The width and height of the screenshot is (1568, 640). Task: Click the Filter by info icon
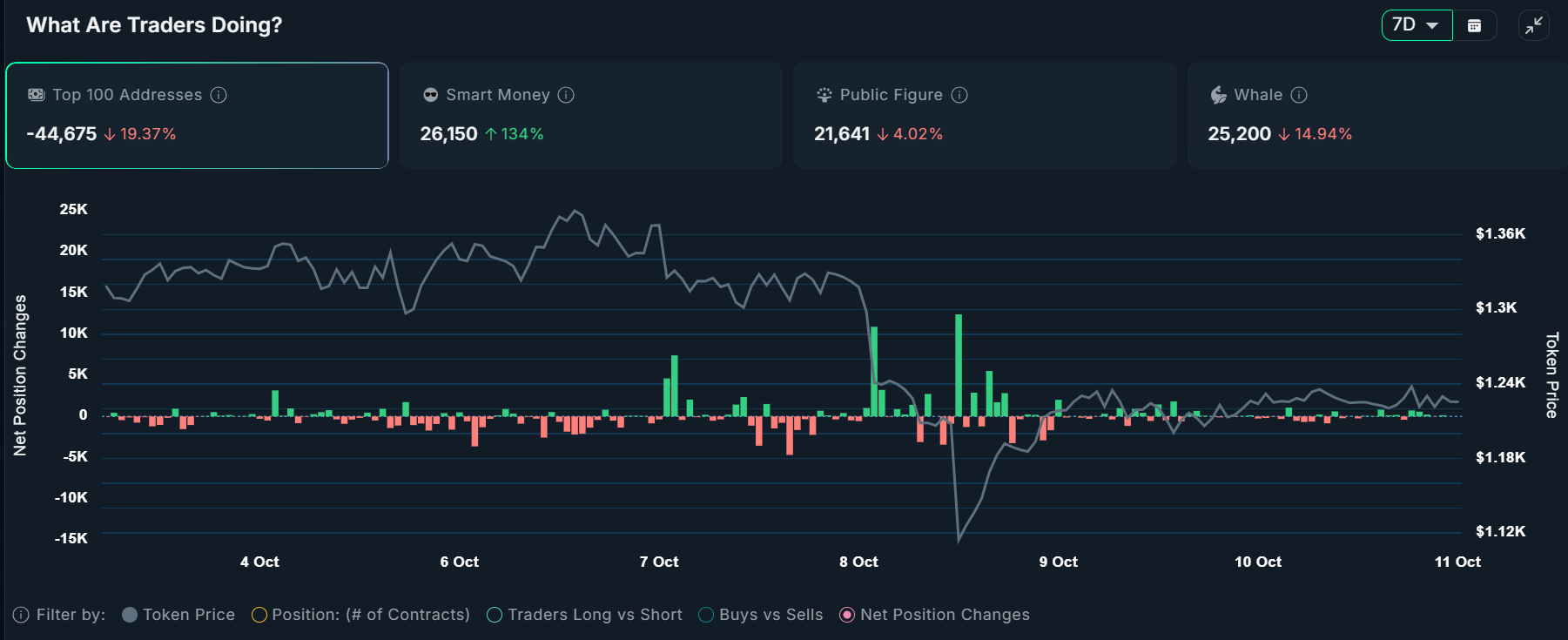[21, 615]
